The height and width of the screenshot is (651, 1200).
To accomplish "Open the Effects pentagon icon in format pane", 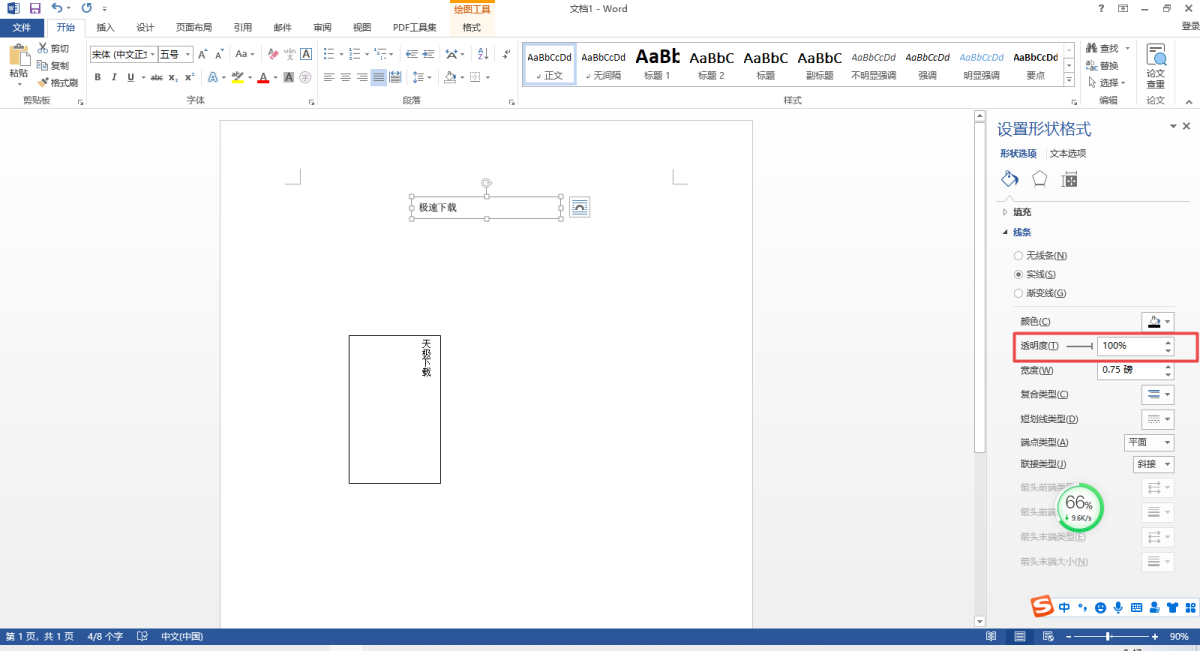I will coord(1040,180).
